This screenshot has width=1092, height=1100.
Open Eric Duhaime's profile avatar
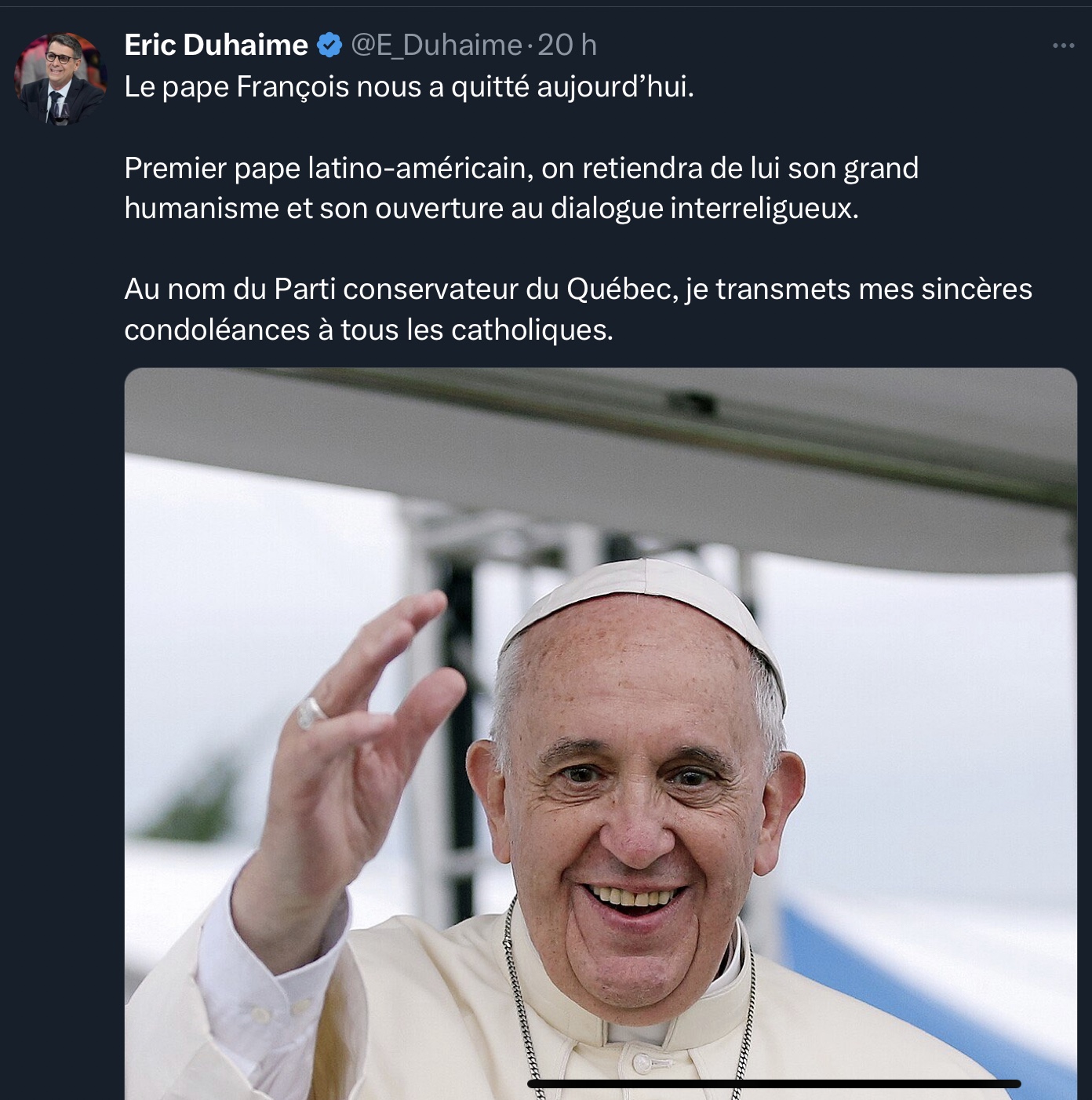pyautogui.click(x=60, y=78)
